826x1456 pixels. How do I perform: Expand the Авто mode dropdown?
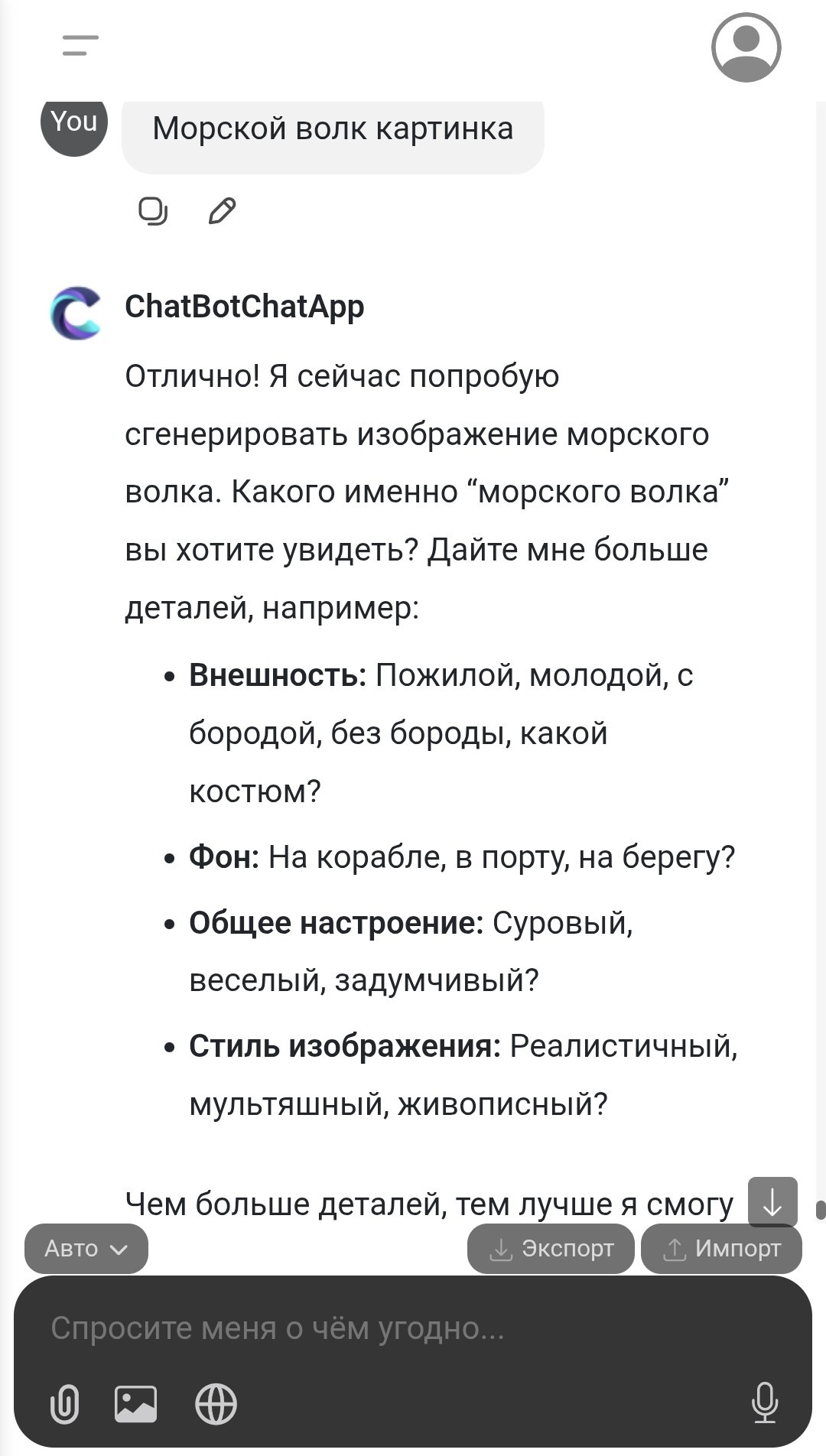pos(86,1249)
